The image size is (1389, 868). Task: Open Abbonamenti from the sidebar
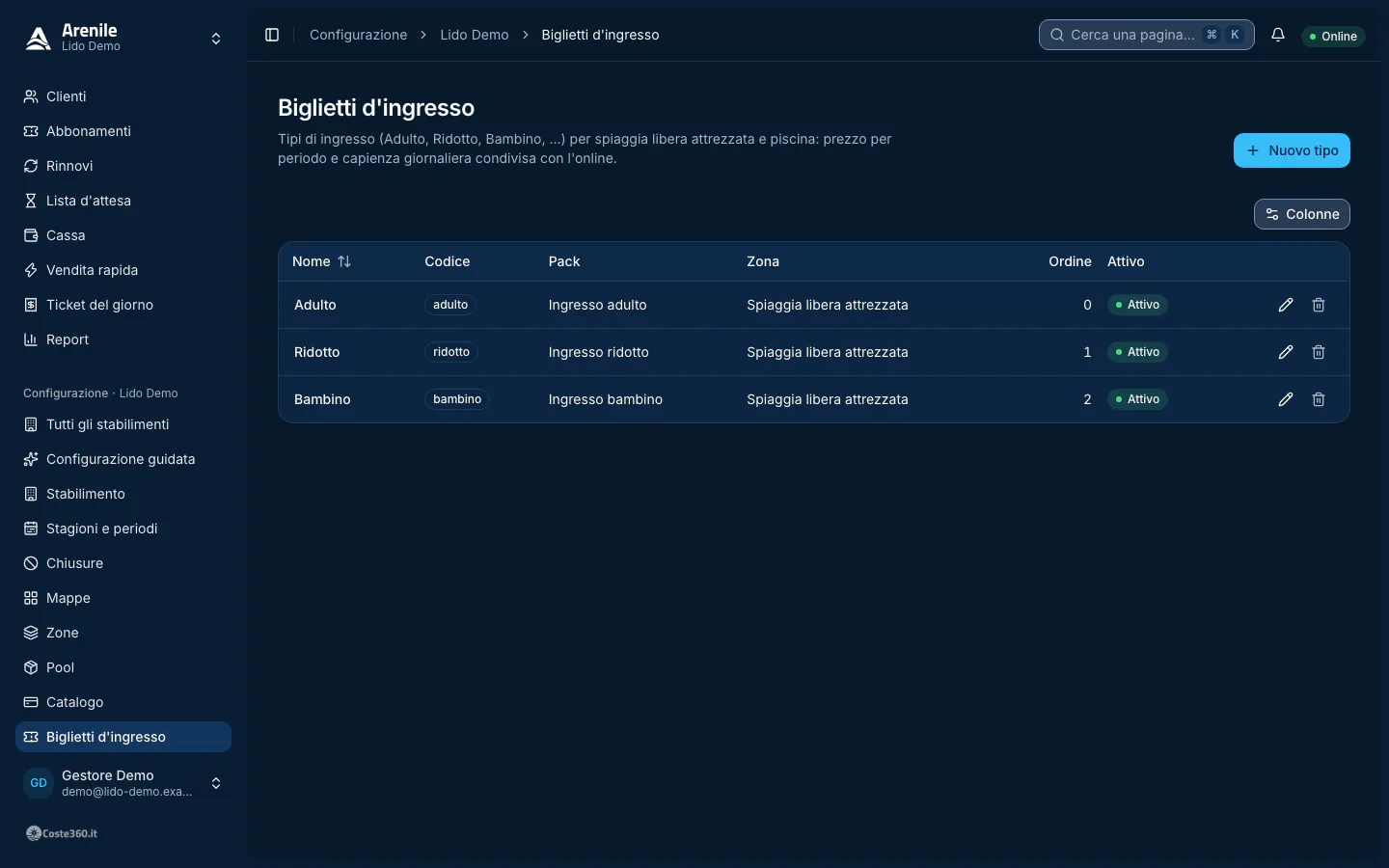pyautogui.click(x=123, y=131)
